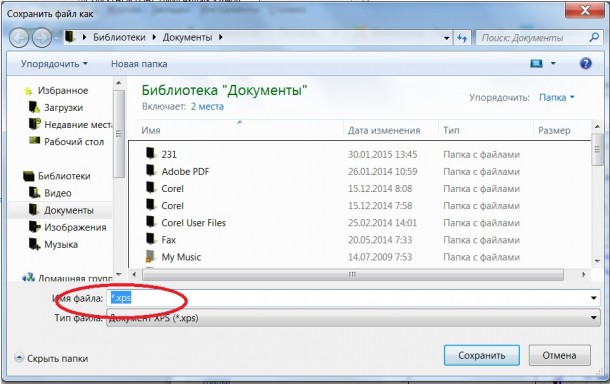Click the Сохранить button
Screen dimensions: 610x384
tap(482, 355)
